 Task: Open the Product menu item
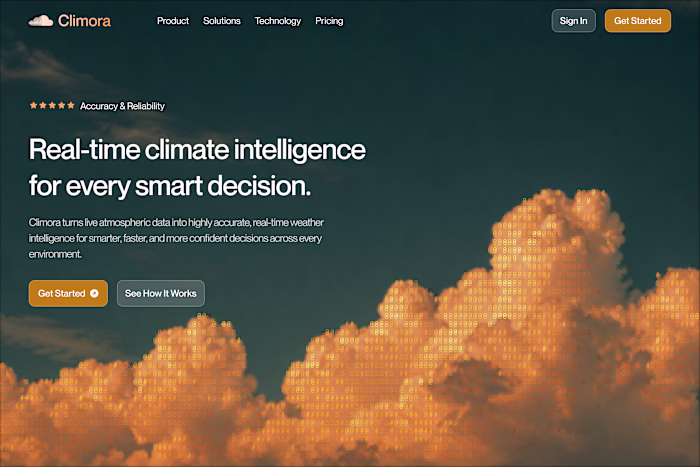[x=173, y=21]
